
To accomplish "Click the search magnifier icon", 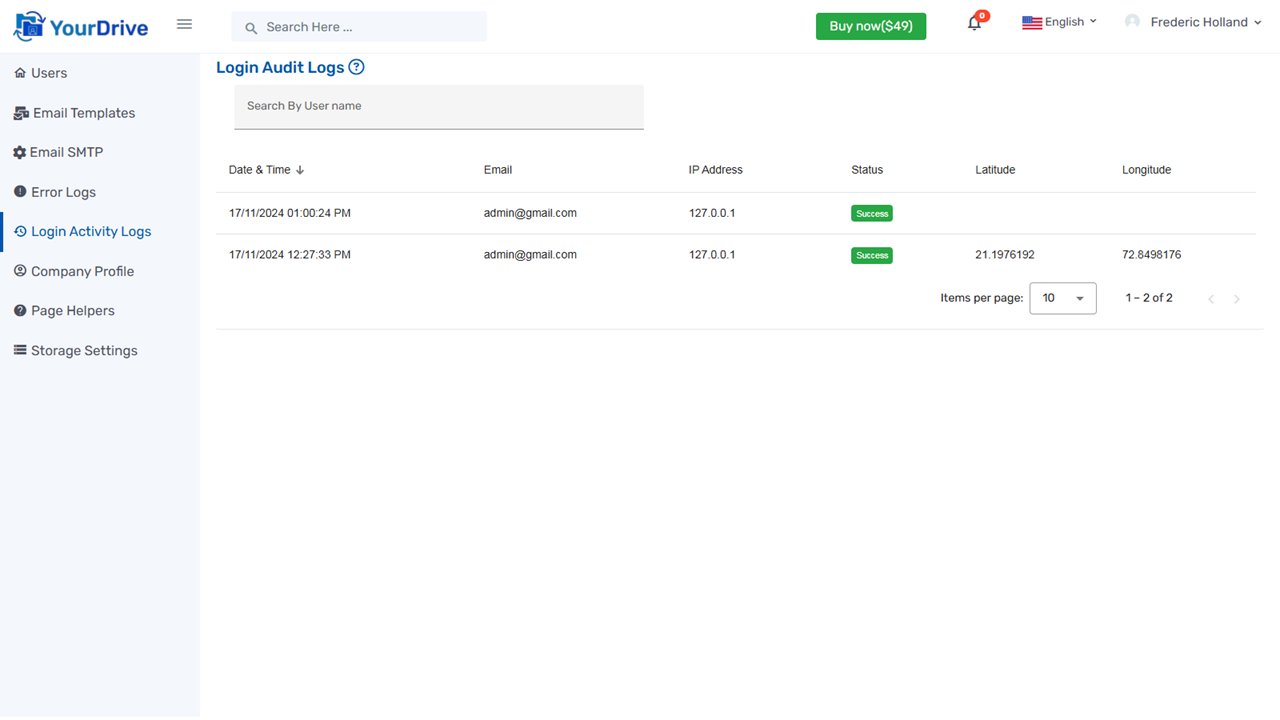I will point(249,27).
